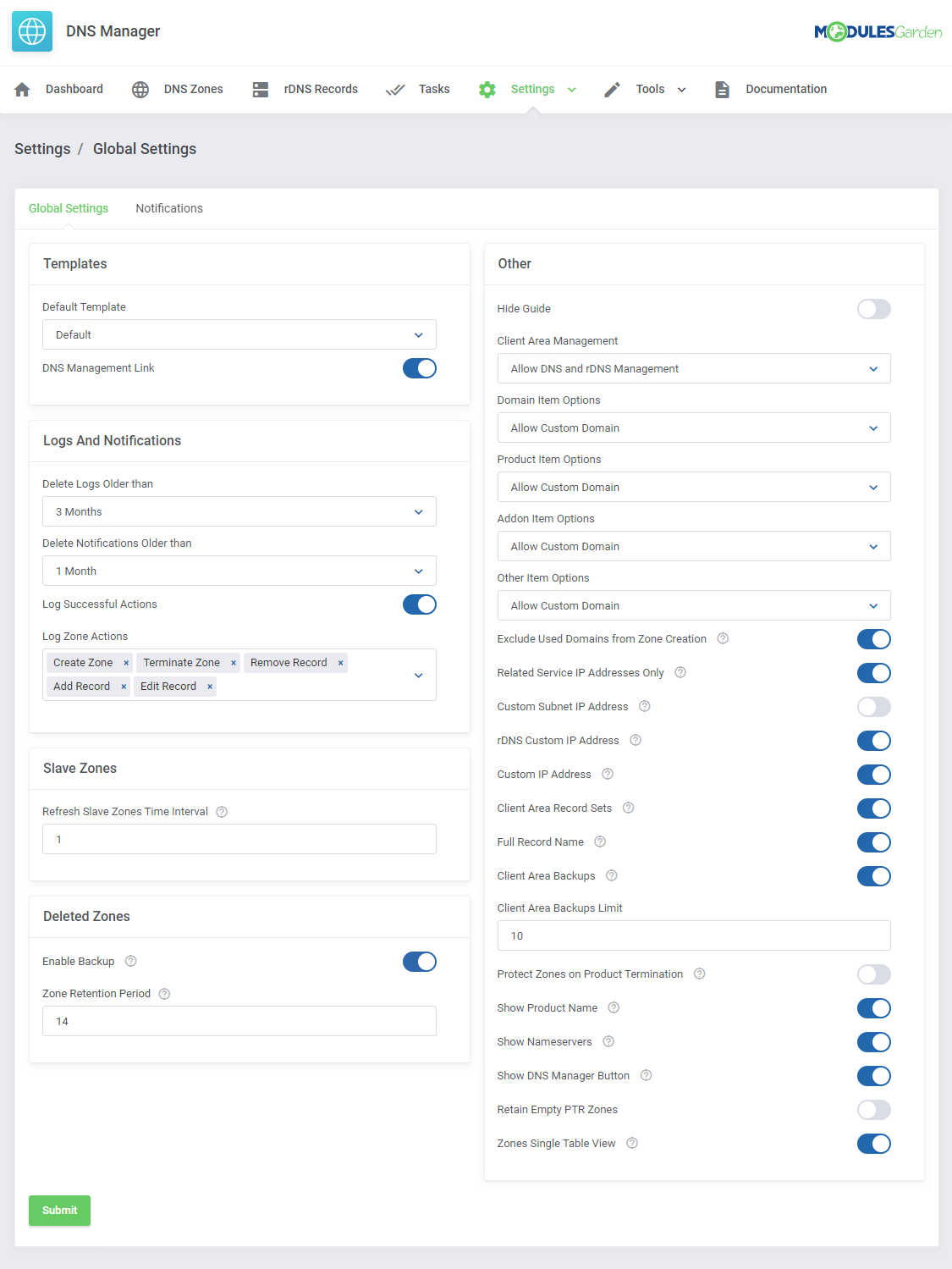Open the Dashboard menu item
952x1269 pixels.
[x=74, y=89]
